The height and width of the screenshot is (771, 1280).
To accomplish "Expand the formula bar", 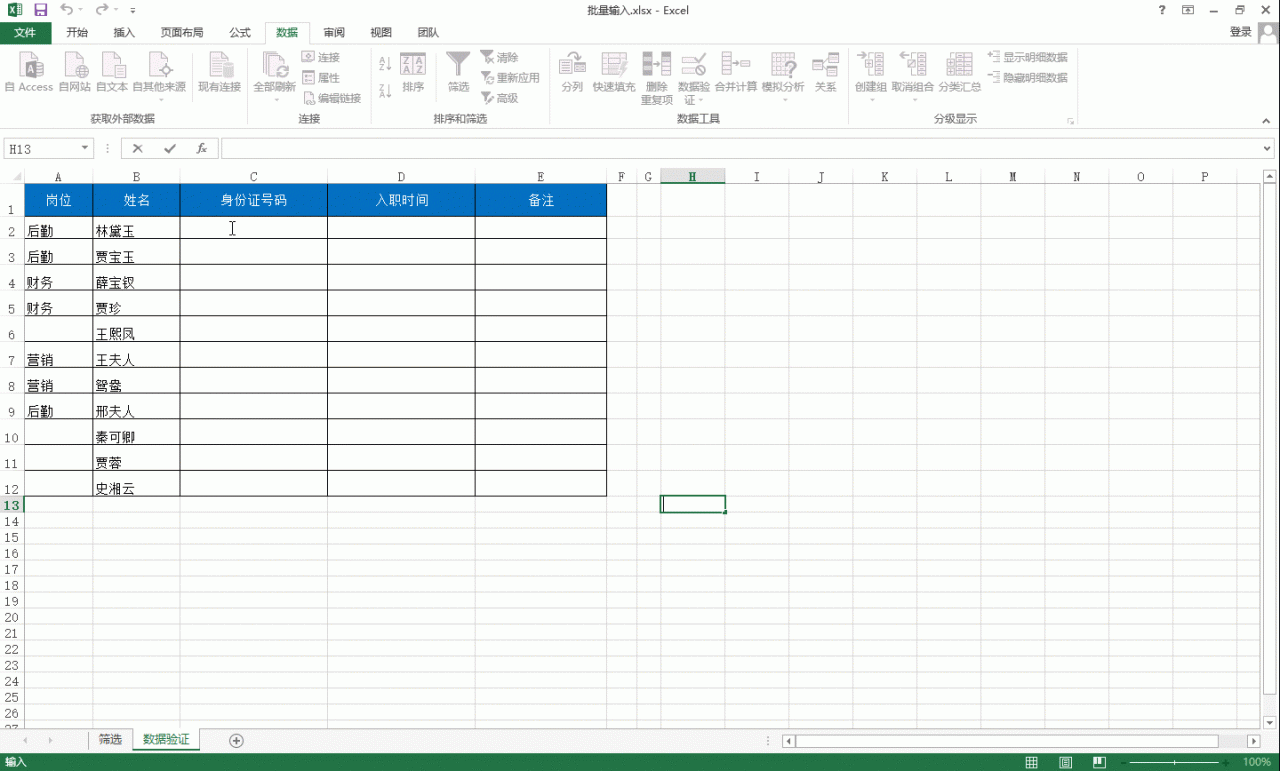I will pyautogui.click(x=1268, y=149).
